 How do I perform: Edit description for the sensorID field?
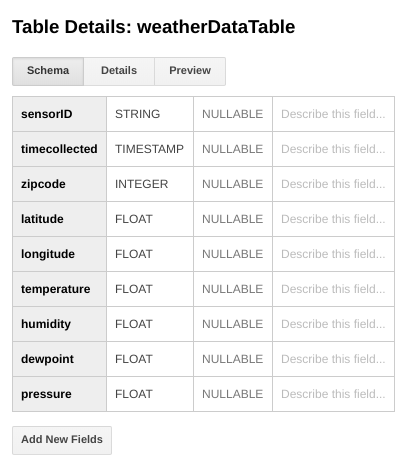point(333,114)
